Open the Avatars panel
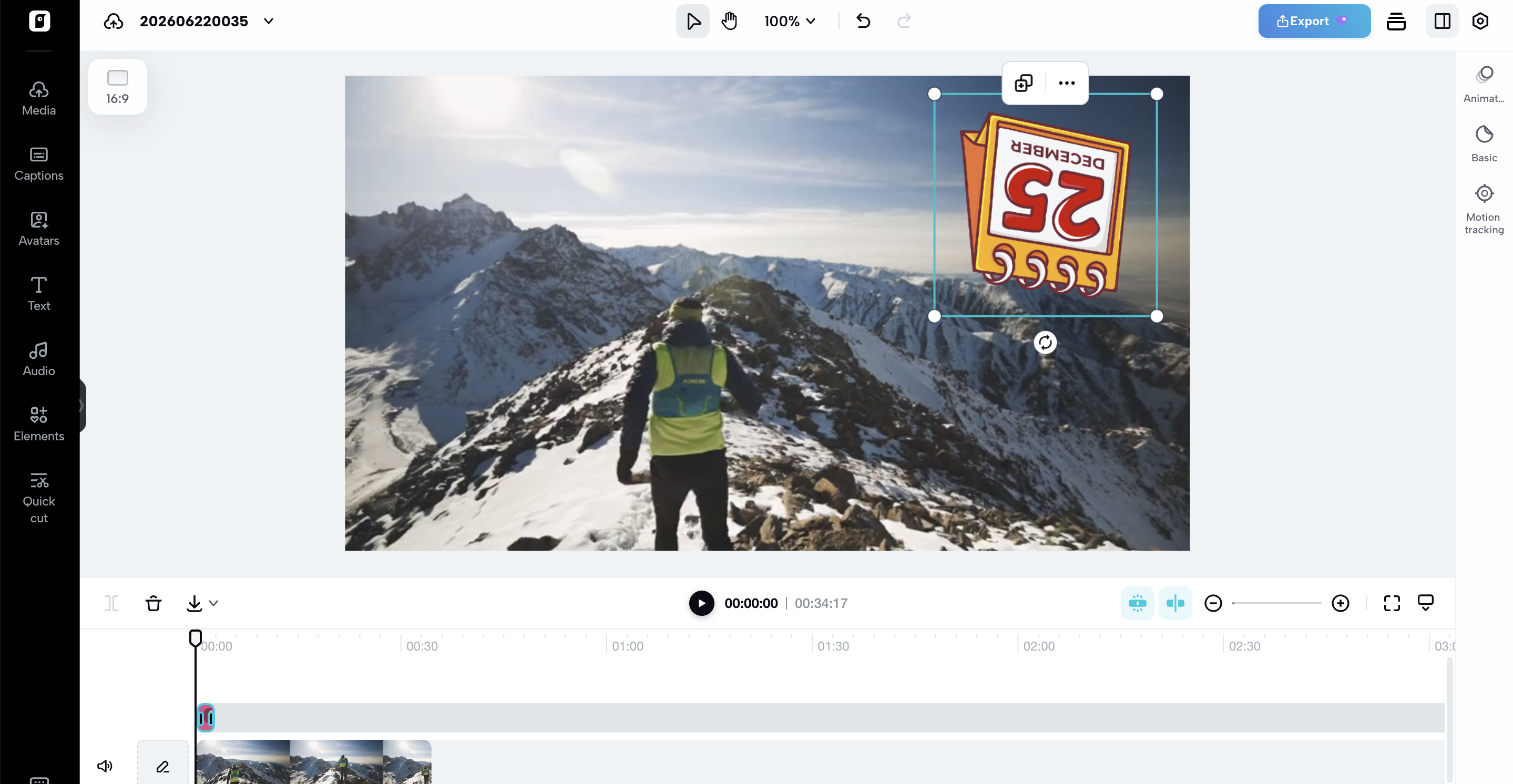 39,229
